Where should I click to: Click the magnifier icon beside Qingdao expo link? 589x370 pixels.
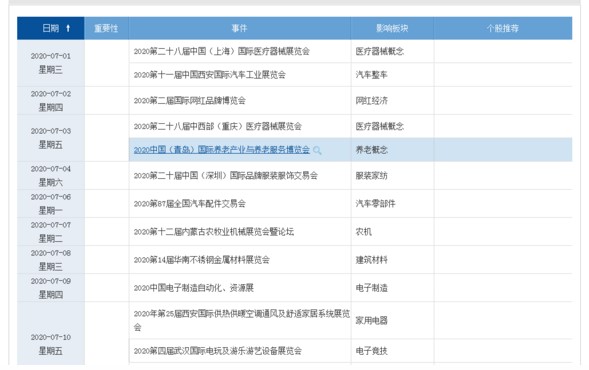click(317, 151)
